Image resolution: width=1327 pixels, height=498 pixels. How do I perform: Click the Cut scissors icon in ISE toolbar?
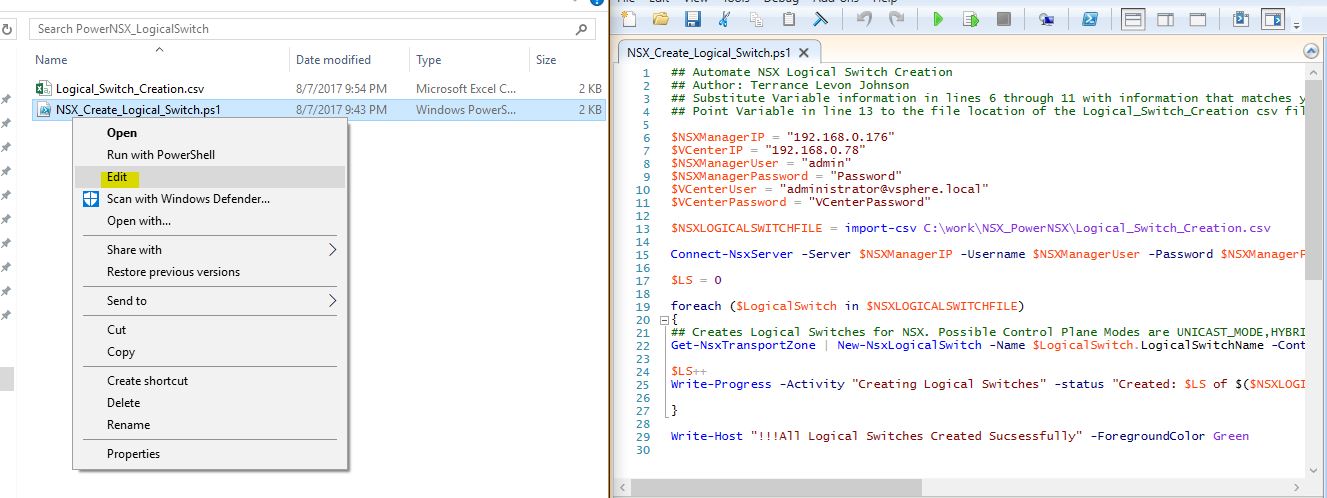tap(724, 19)
